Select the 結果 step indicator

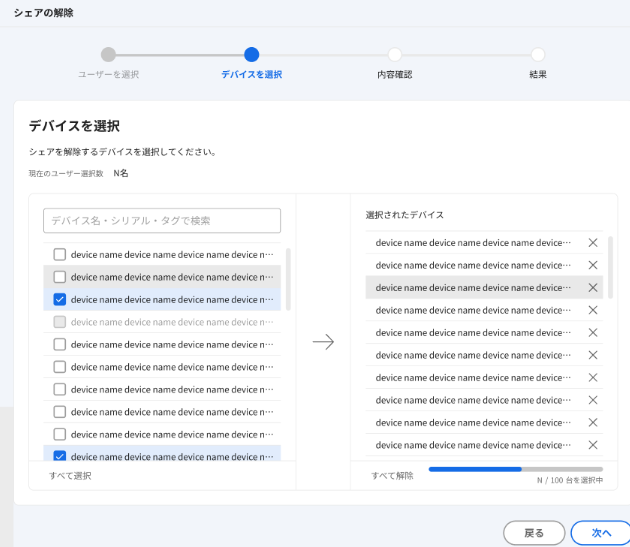(x=538, y=55)
